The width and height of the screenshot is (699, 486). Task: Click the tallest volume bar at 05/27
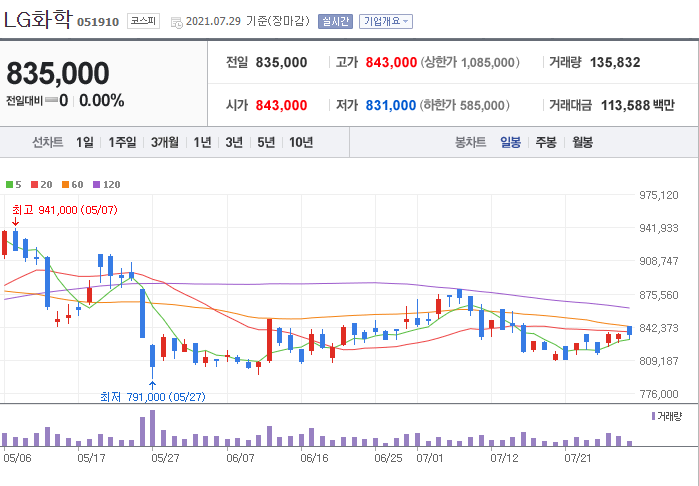coord(152,428)
